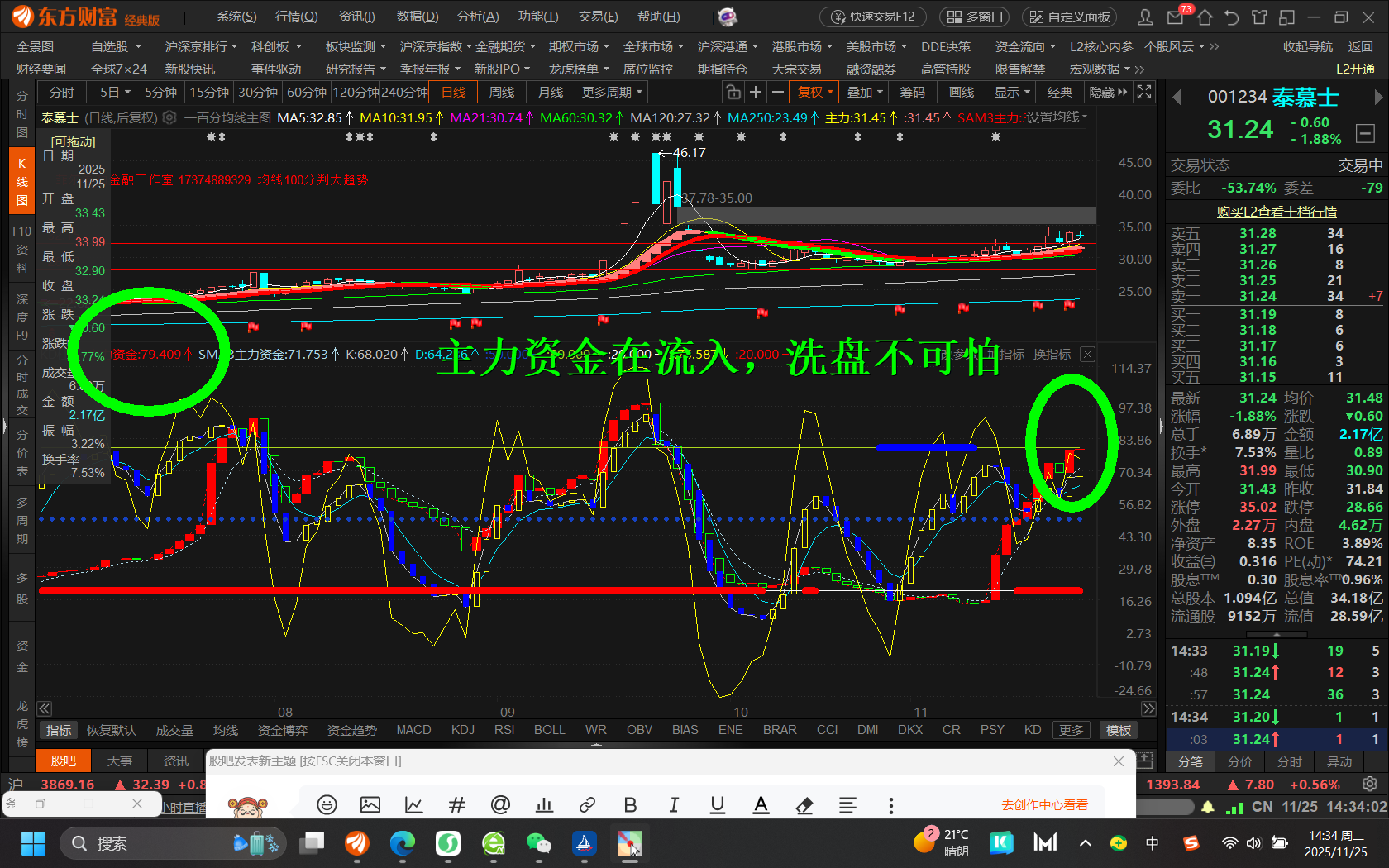
Task: Expand chart to full screen
Action: click(1144, 92)
